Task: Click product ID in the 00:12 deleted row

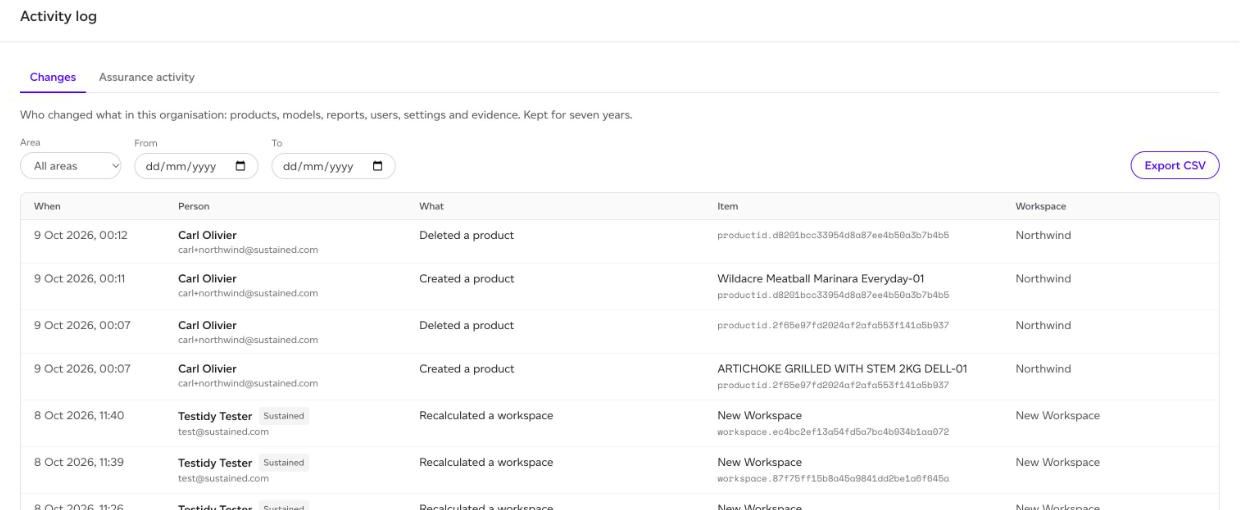Action: (x=833, y=236)
